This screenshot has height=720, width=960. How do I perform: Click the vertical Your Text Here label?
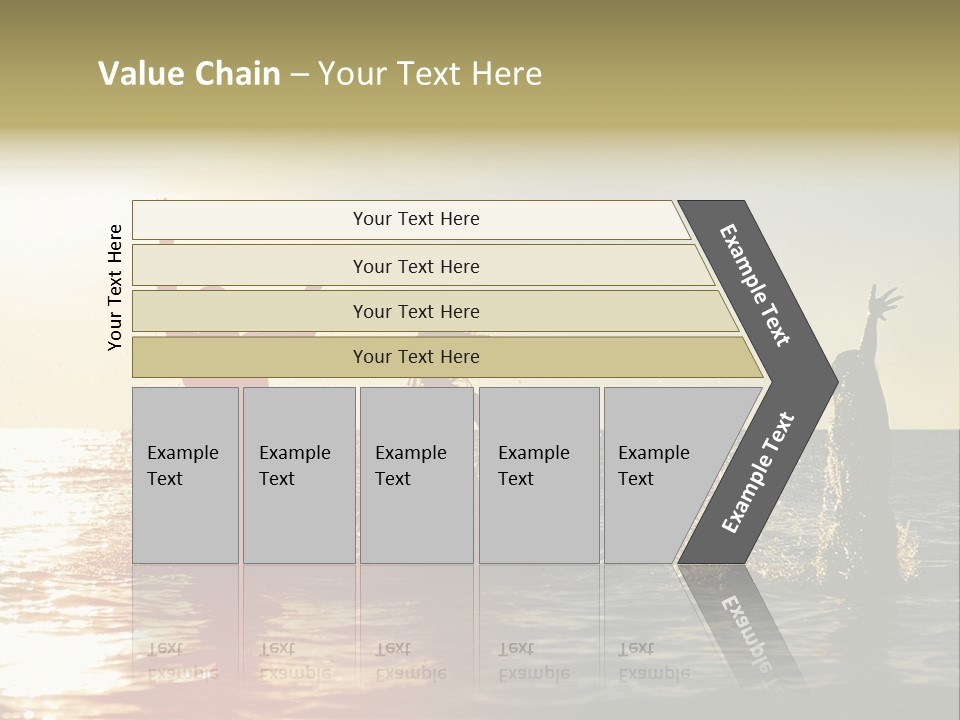[114, 287]
